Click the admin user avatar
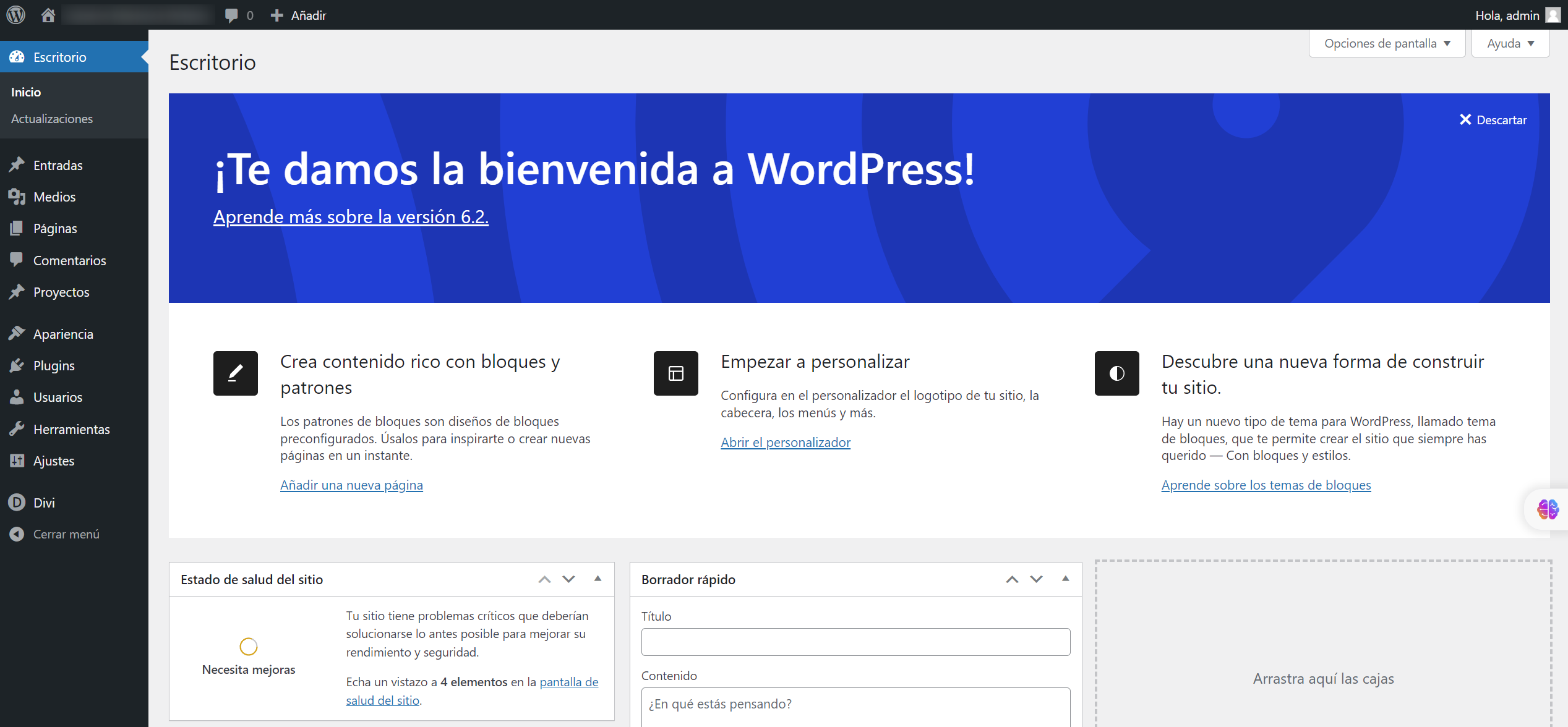Viewport: 1568px width, 727px height. [1553, 15]
